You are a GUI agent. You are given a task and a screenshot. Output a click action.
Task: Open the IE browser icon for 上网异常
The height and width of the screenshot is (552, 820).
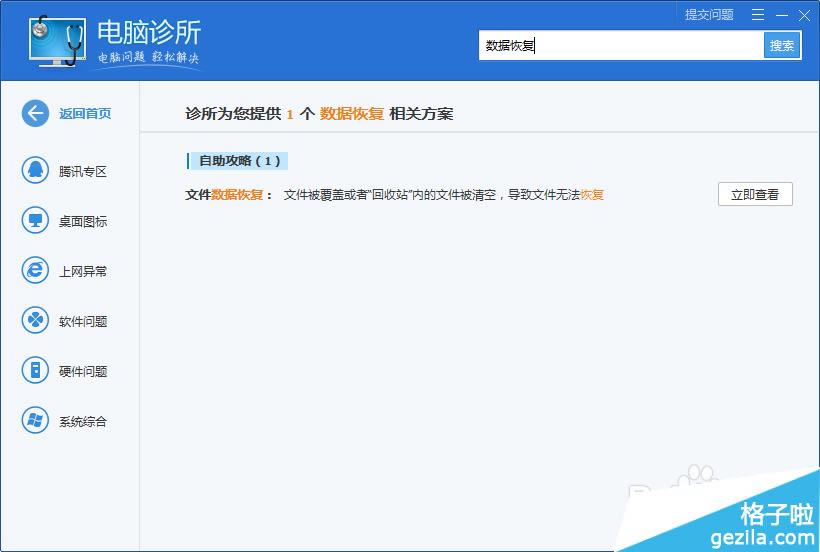pyautogui.click(x=35, y=270)
